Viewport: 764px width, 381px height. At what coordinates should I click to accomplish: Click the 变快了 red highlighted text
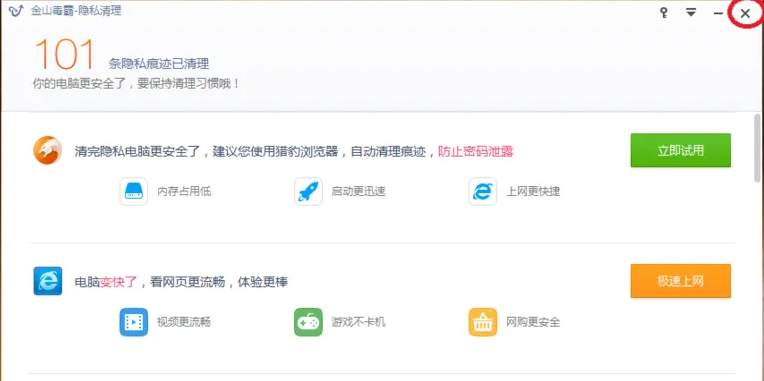coord(118,282)
